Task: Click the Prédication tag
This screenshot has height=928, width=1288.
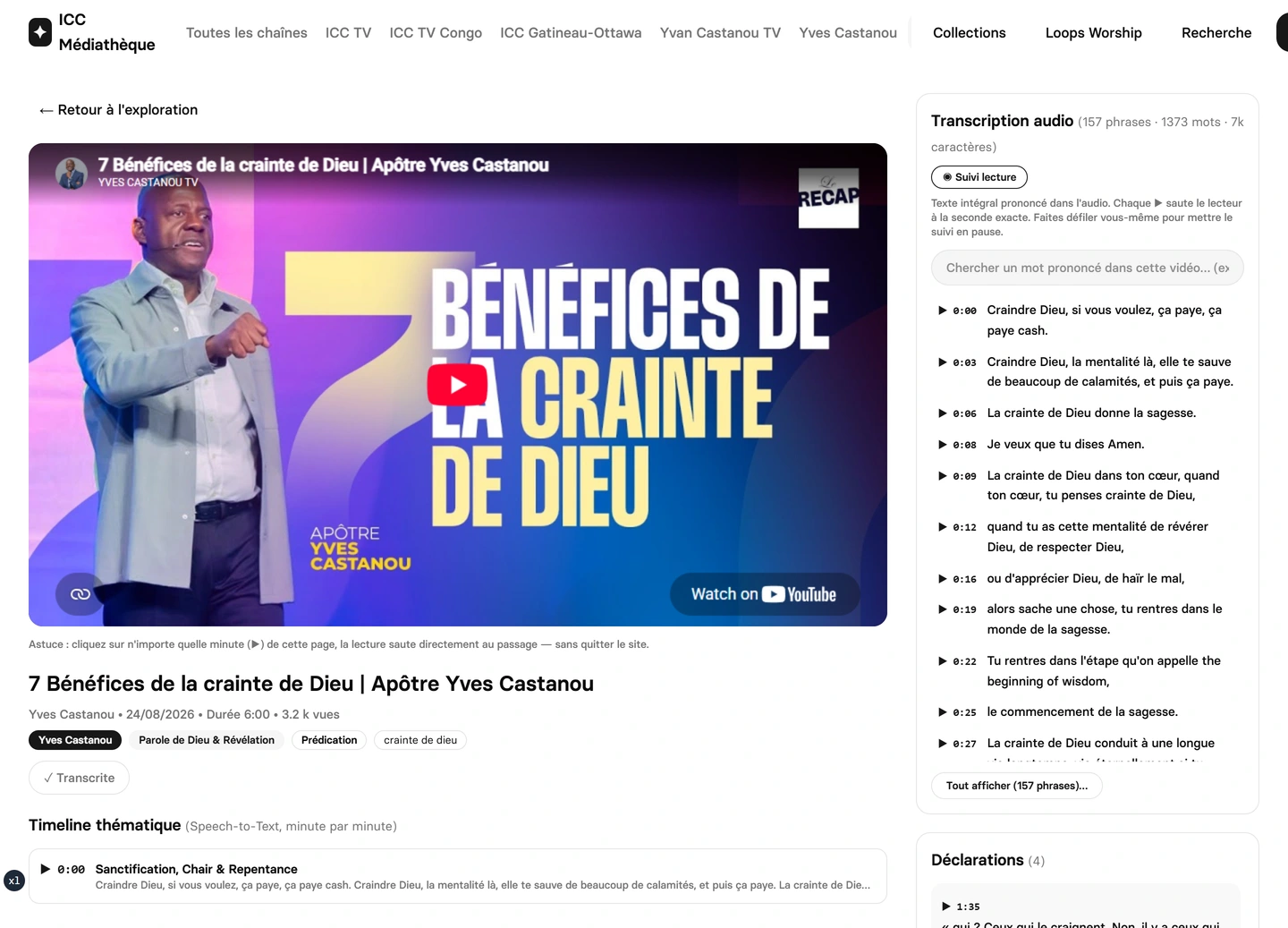Action: pyautogui.click(x=329, y=740)
